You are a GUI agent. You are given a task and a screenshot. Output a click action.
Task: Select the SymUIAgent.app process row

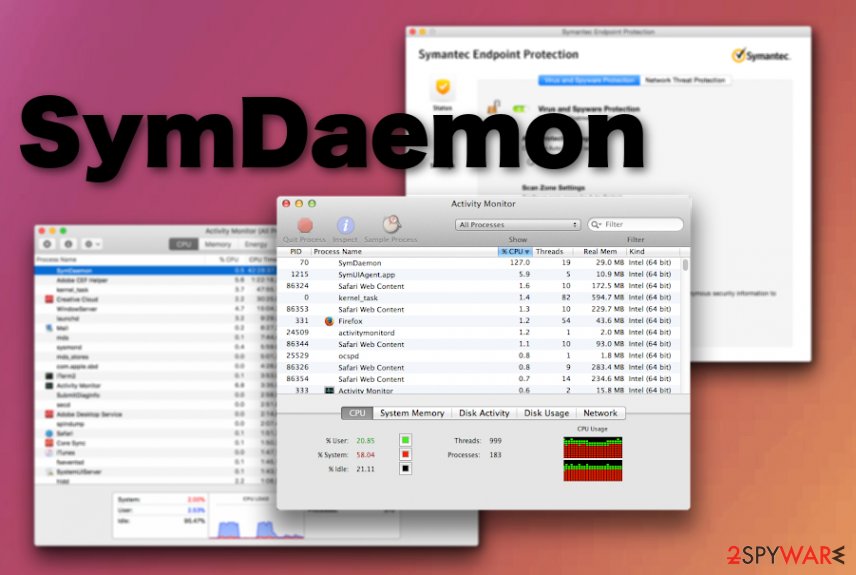[479, 275]
